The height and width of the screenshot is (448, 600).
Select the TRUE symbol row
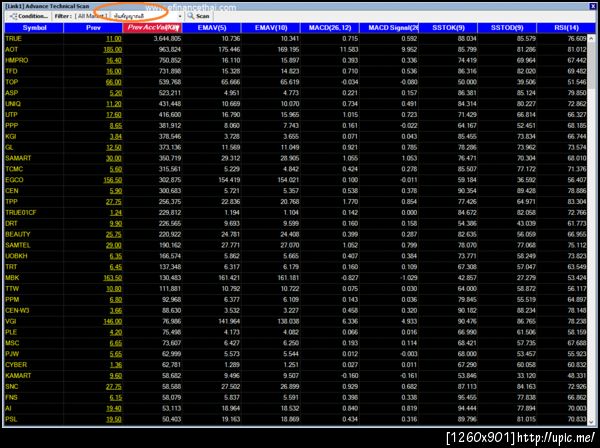[298, 39]
